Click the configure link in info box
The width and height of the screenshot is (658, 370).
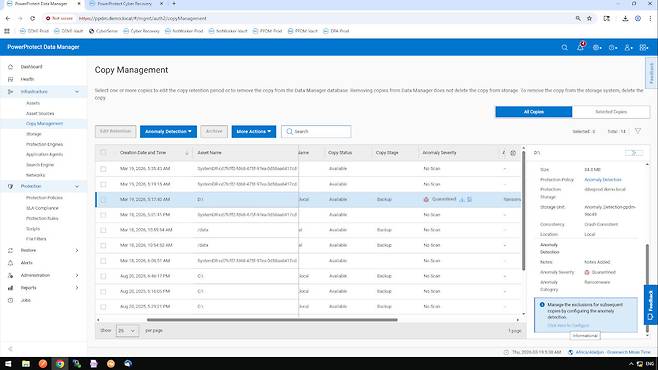coord(568,326)
